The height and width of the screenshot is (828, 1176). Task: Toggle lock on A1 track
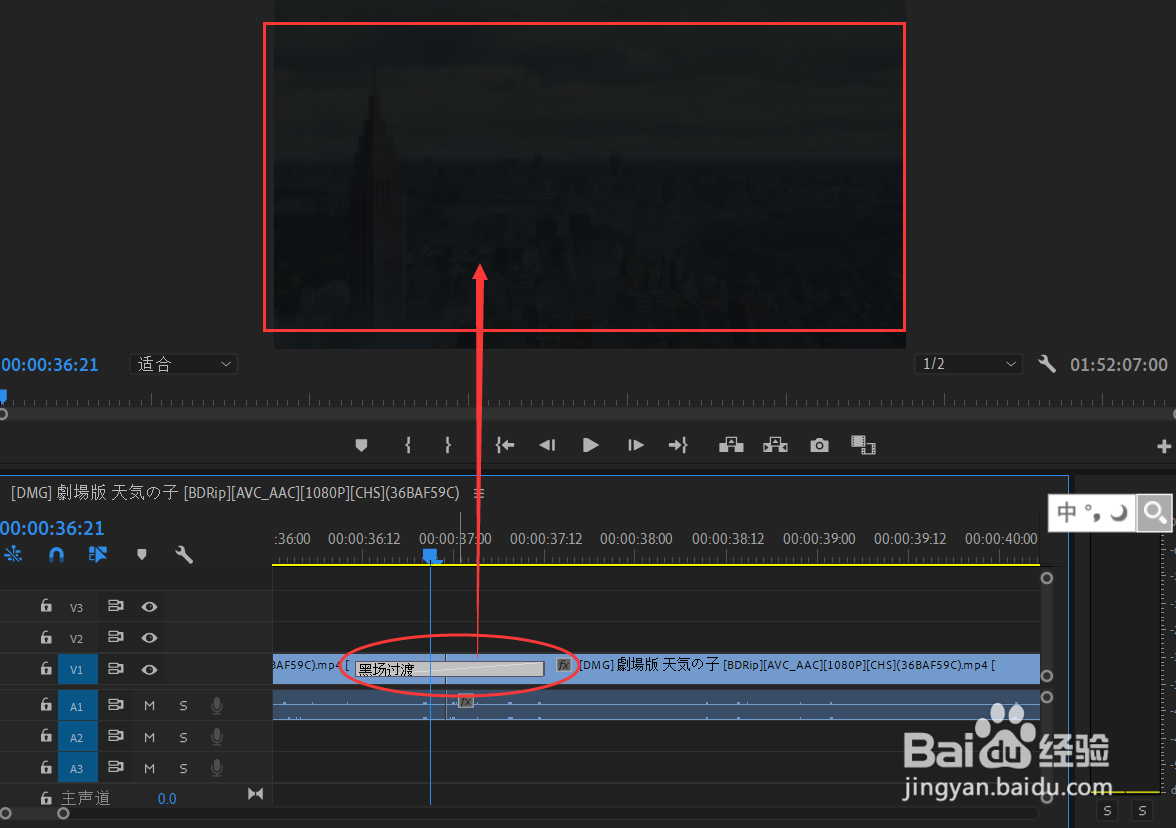[46, 705]
